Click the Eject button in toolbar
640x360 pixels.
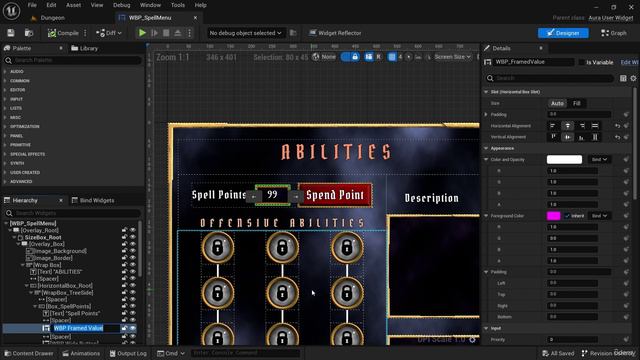coord(178,33)
